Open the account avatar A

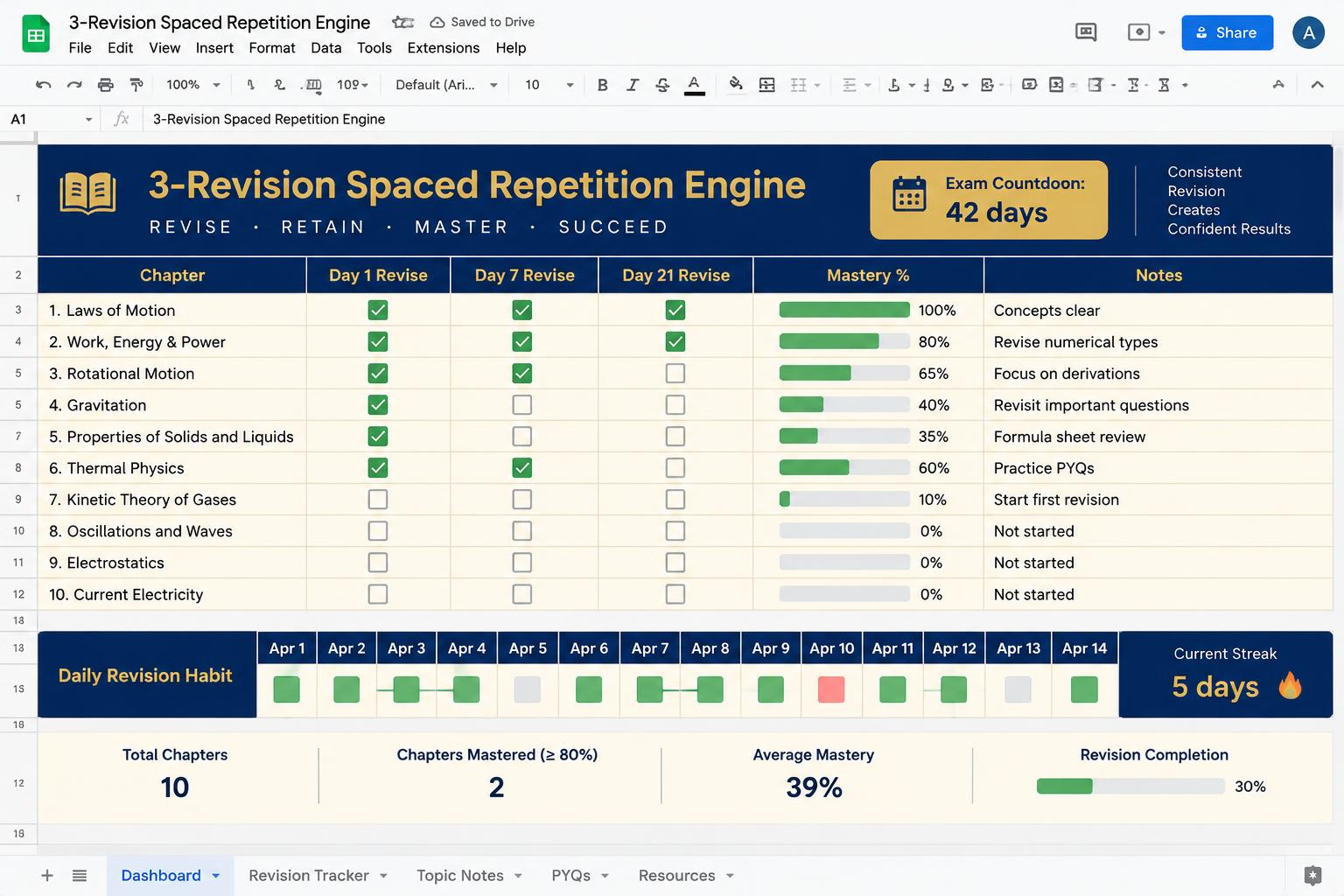coord(1308,33)
